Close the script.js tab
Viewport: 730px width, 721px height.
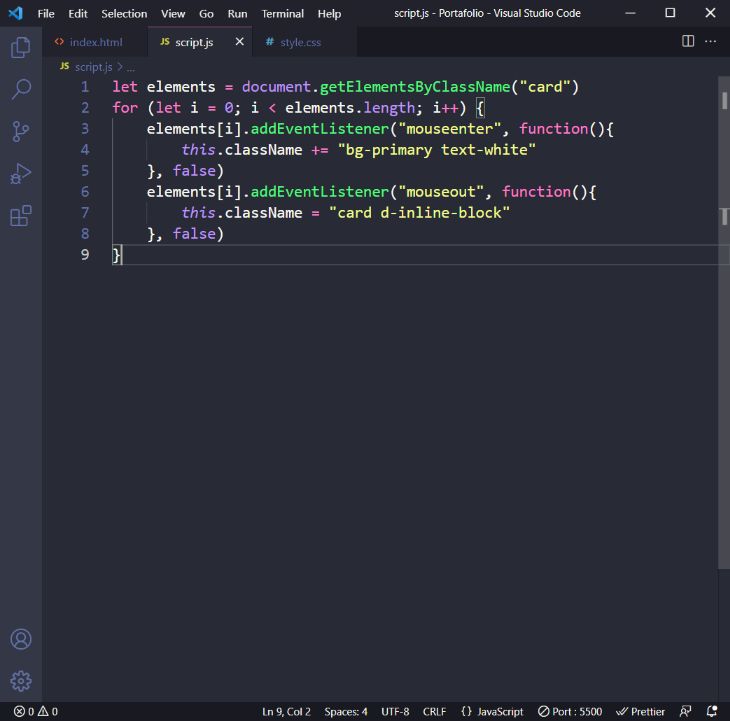click(238, 42)
